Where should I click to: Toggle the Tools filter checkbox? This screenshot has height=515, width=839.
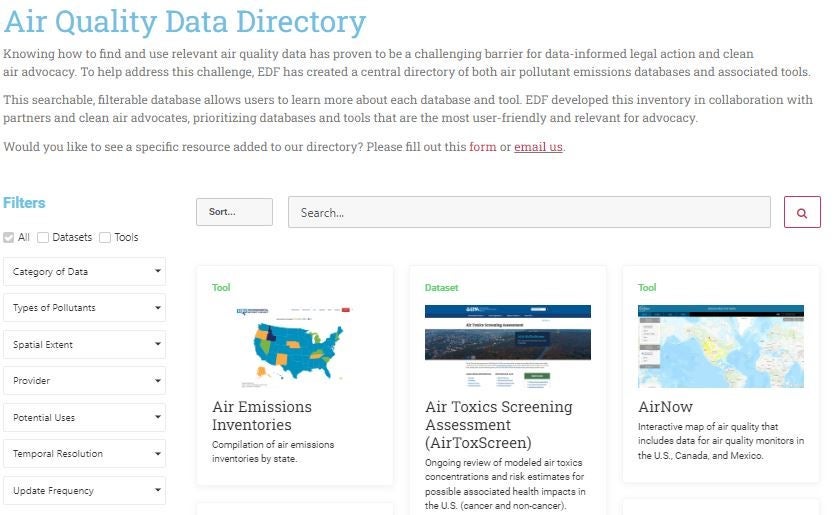click(105, 238)
